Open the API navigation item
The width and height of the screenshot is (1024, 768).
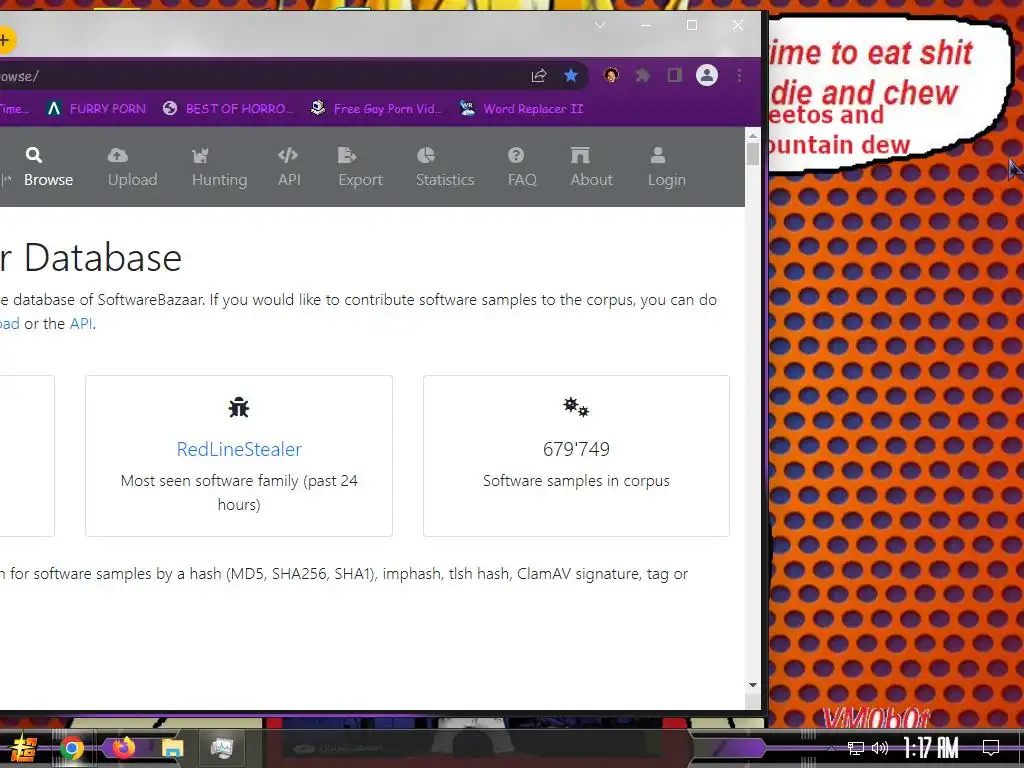[x=289, y=167]
